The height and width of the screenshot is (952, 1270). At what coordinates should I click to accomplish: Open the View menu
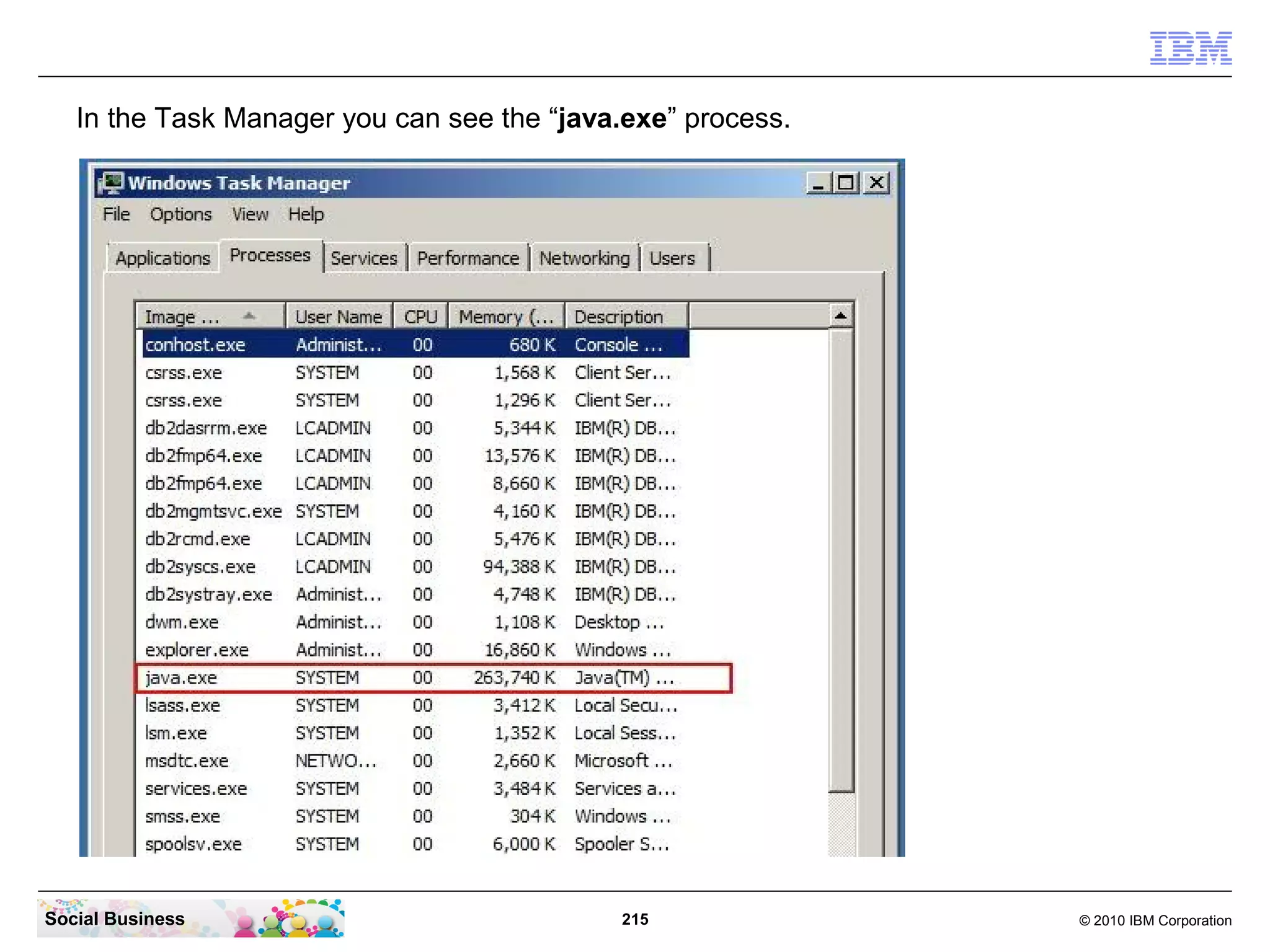(251, 214)
